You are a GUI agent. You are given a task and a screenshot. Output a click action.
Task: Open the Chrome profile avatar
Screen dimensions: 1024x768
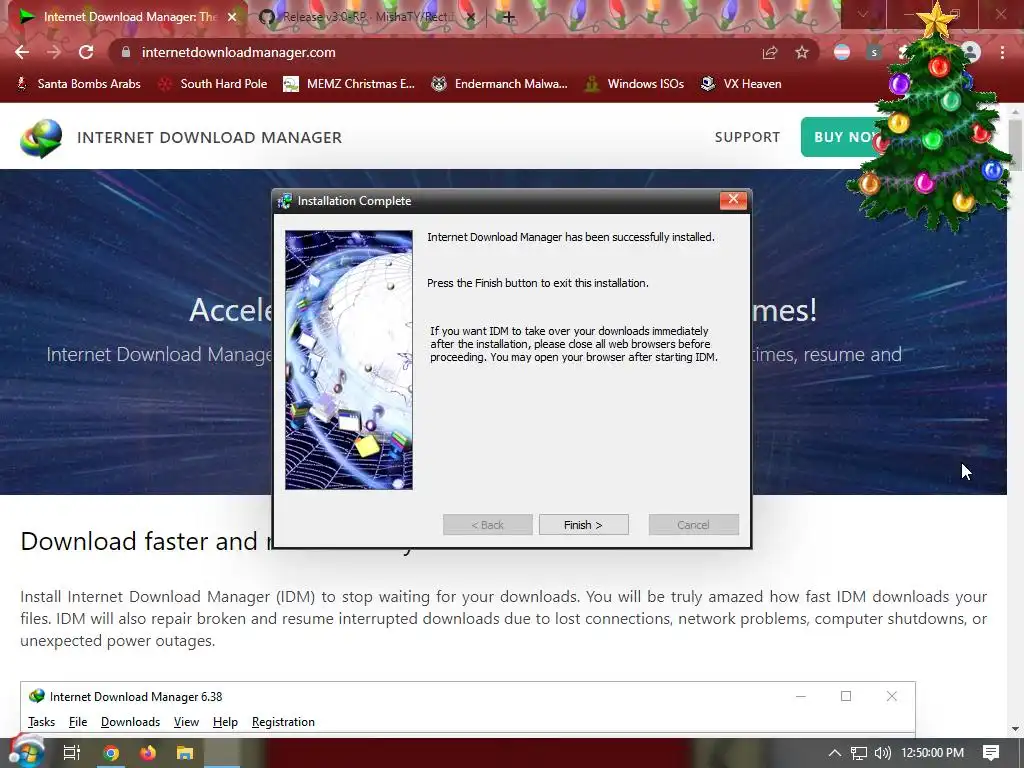point(971,52)
